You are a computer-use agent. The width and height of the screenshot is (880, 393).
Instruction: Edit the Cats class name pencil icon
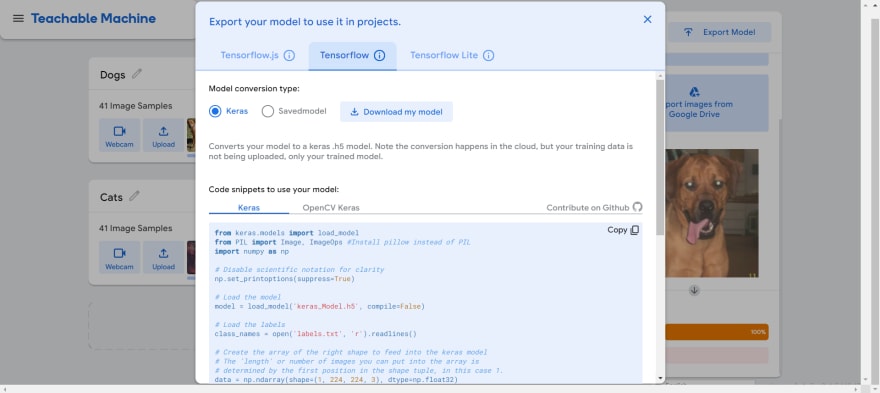click(134, 196)
